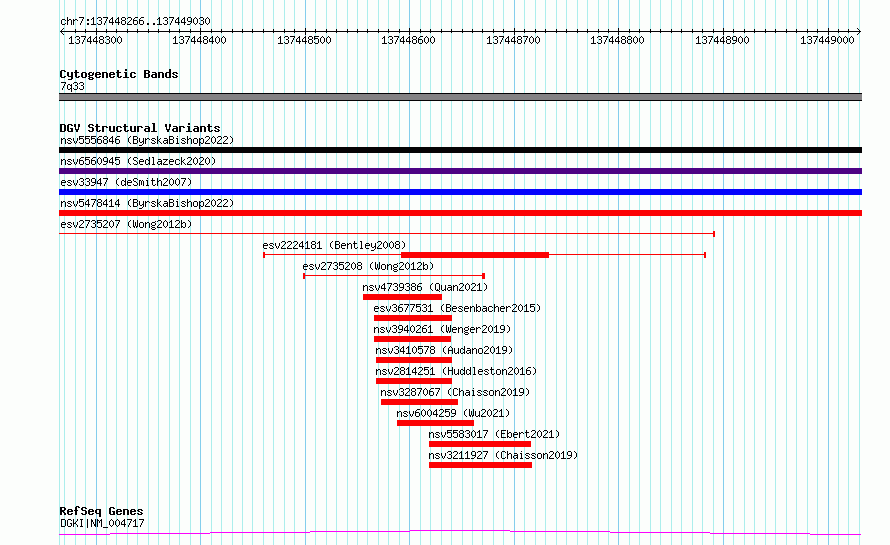
Task: Select the 7q33 band label
Action: 72,86
